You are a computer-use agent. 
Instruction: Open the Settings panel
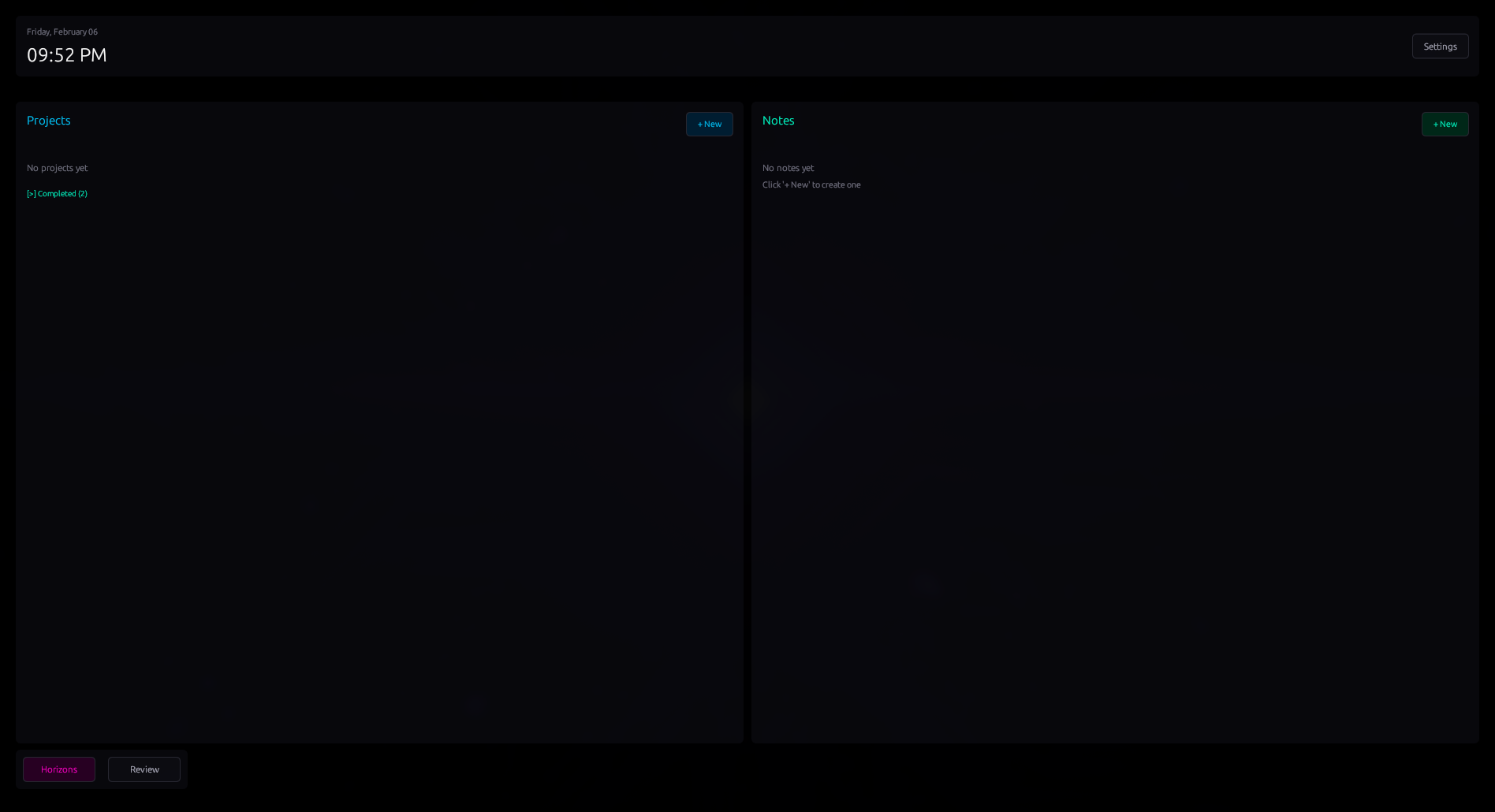pyautogui.click(x=1440, y=46)
